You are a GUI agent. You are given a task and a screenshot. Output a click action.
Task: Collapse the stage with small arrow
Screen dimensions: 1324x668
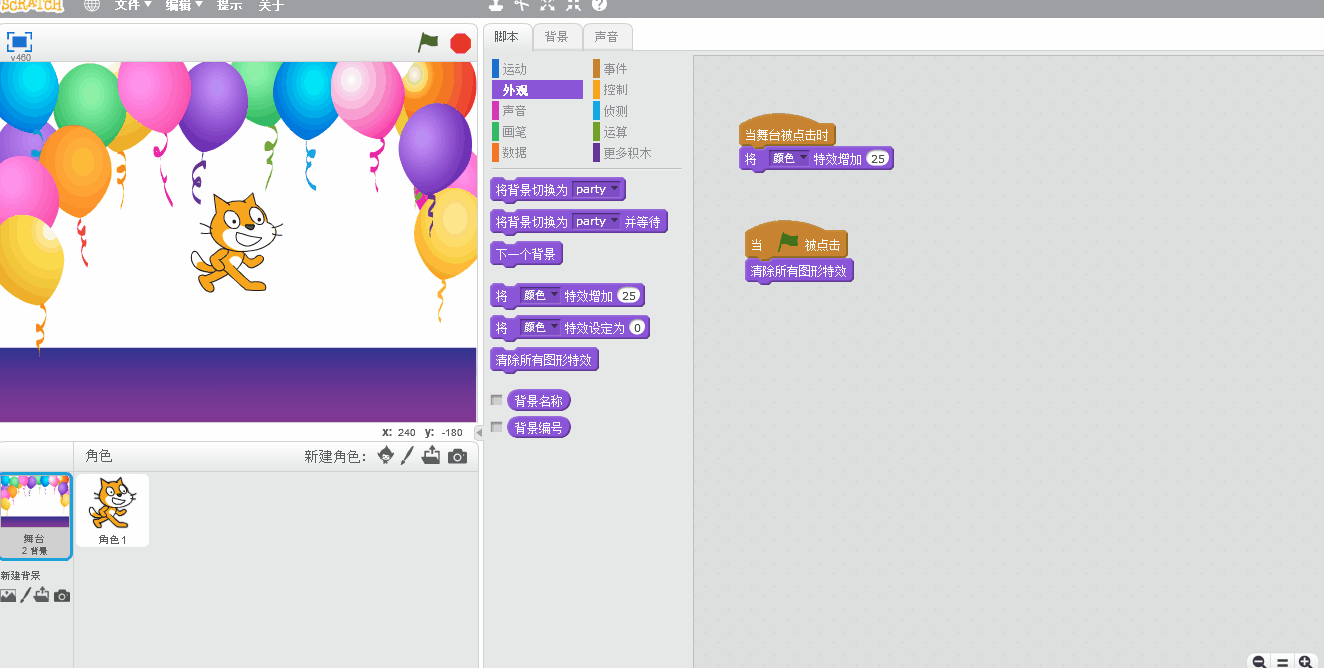[478, 432]
